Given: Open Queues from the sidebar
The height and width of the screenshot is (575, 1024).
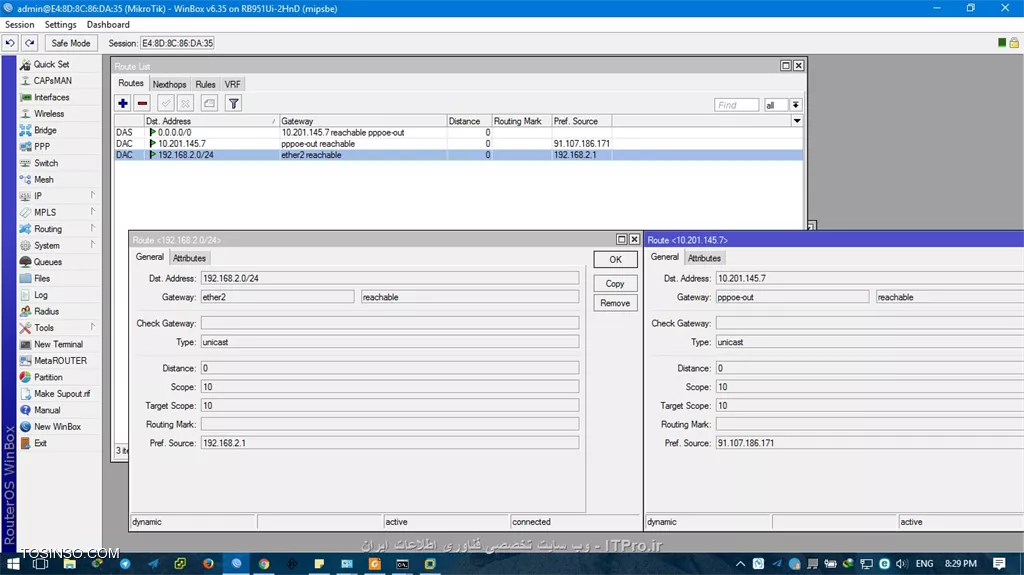Looking at the screenshot, I should [x=48, y=262].
